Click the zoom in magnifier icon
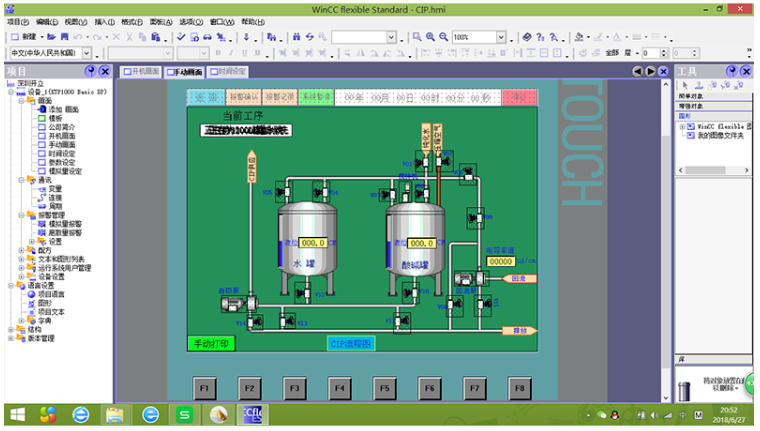 click(x=430, y=37)
